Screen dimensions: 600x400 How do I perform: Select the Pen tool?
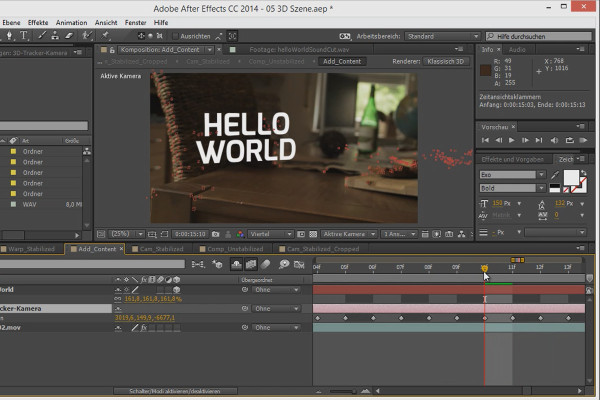coord(9,36)
